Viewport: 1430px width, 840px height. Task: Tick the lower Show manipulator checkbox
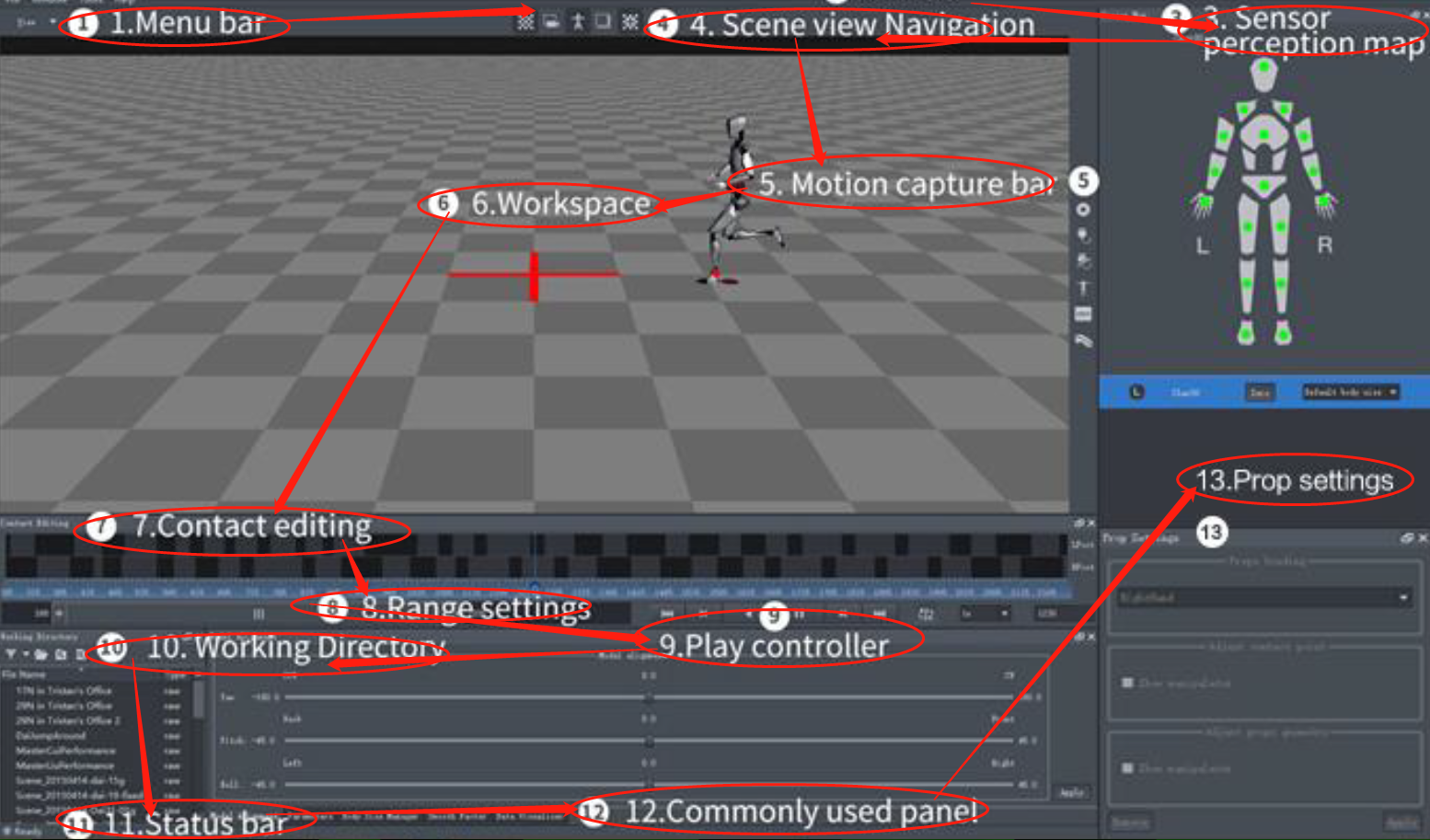pyautogui.click(x=1127, y=767)
